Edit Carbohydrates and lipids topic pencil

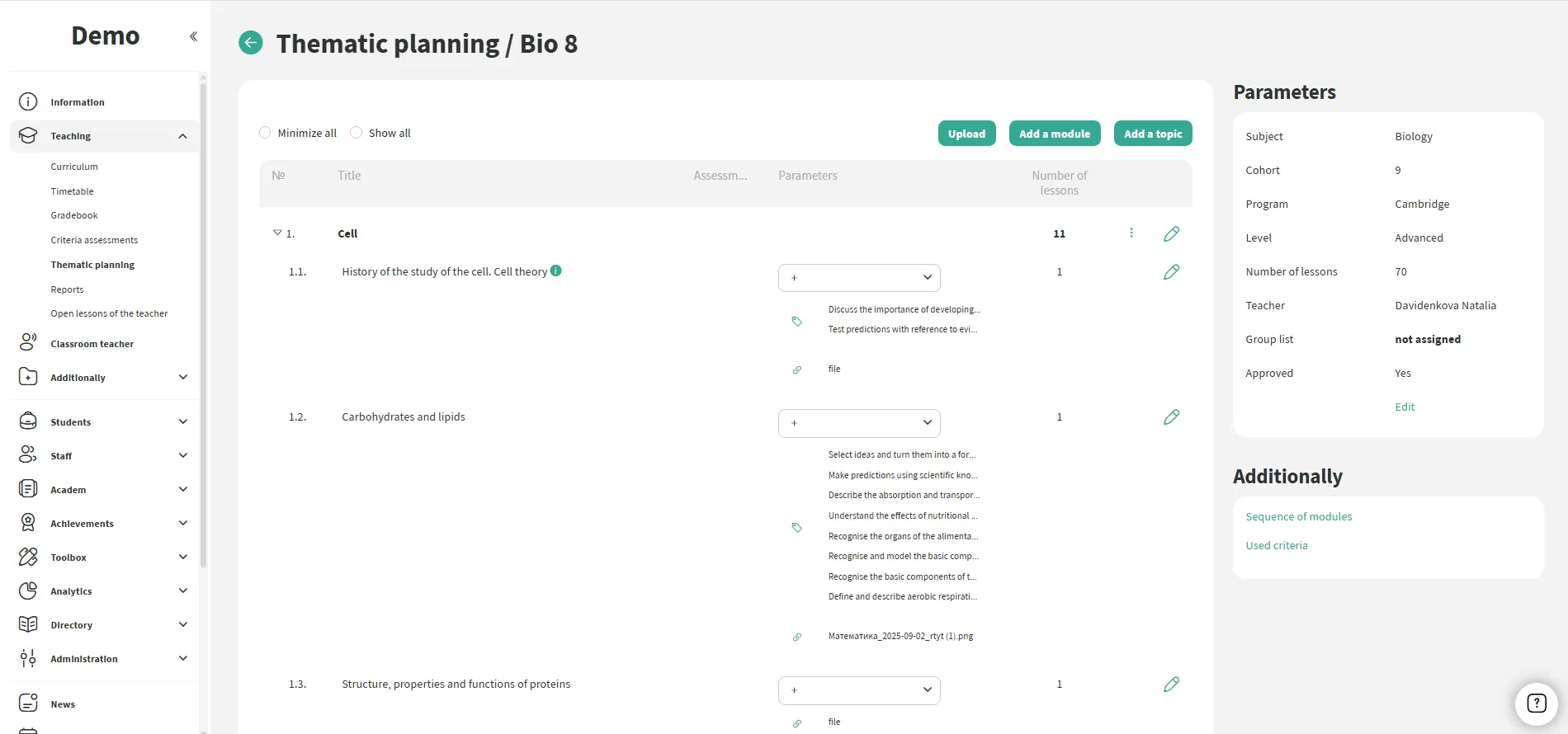(1171, 417)
